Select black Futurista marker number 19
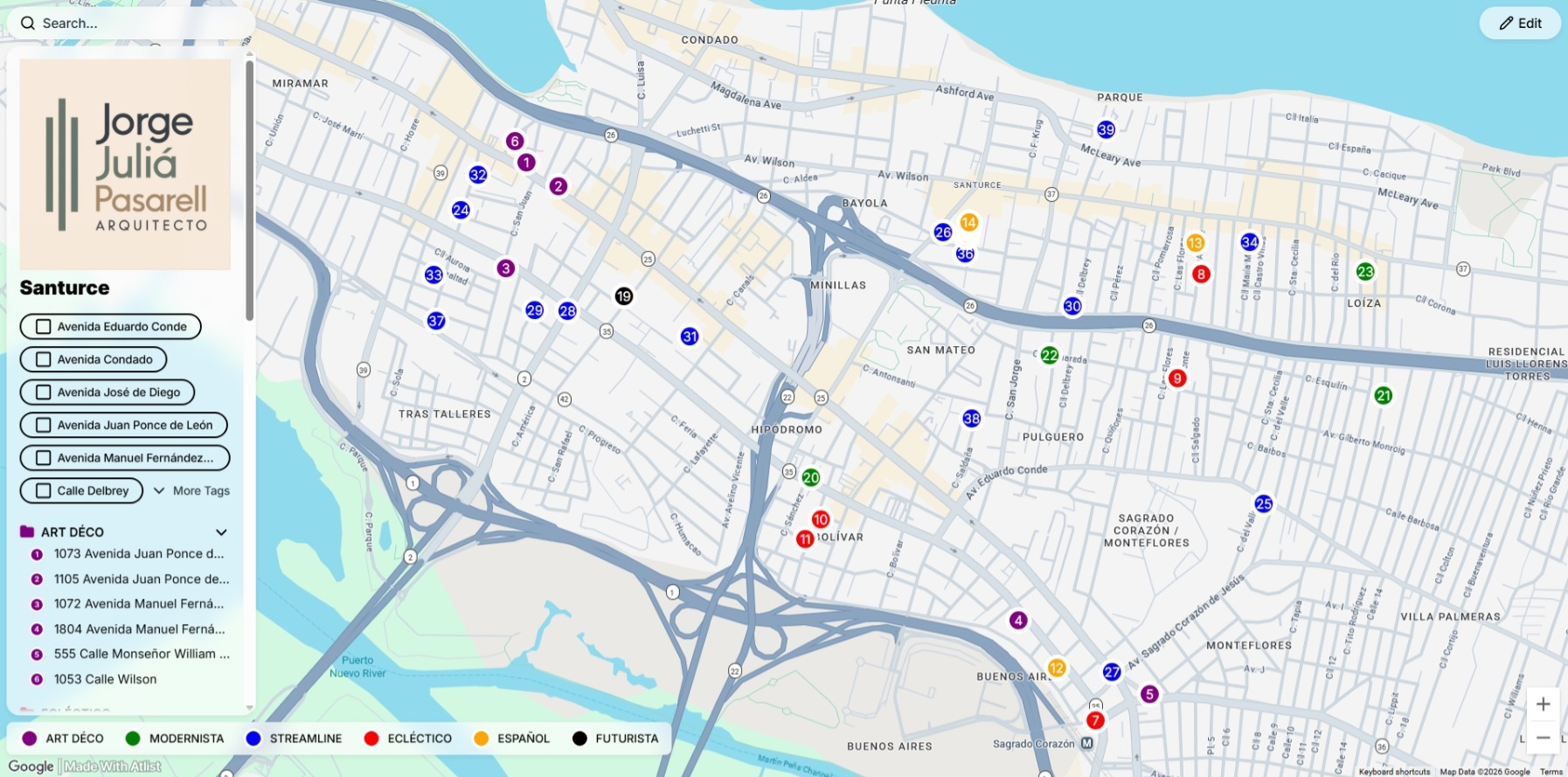 623,296
